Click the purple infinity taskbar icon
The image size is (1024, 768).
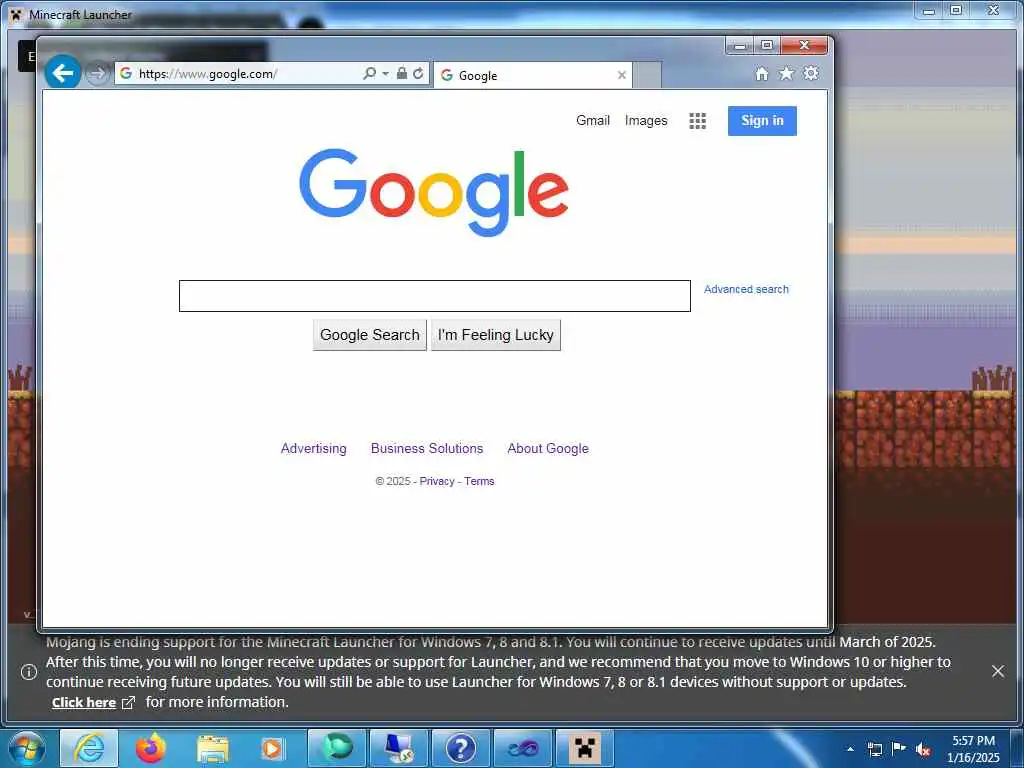523,748
